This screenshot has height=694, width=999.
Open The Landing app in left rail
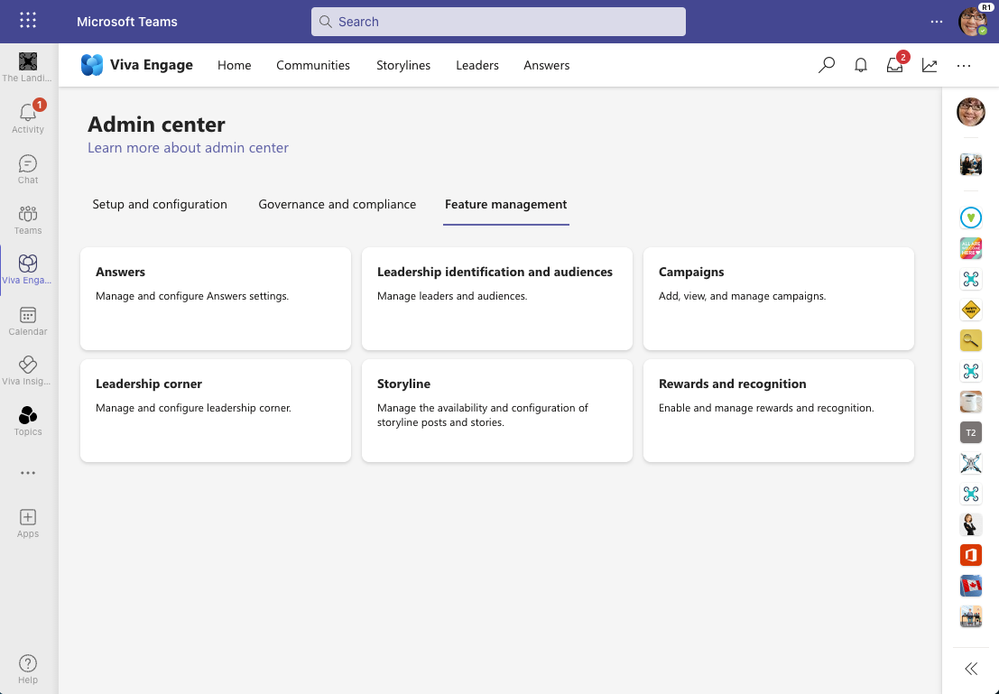(28, 67)
